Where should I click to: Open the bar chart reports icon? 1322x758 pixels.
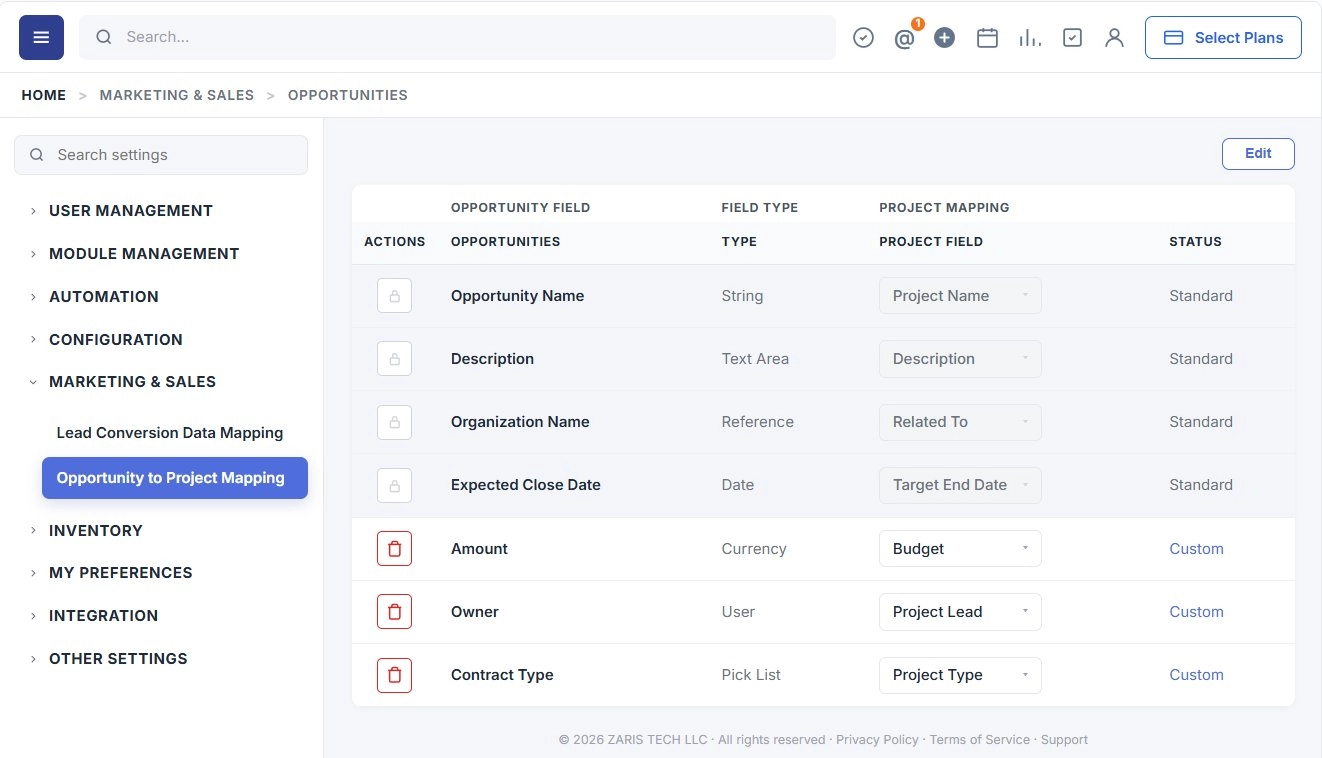coord(1030,38)
